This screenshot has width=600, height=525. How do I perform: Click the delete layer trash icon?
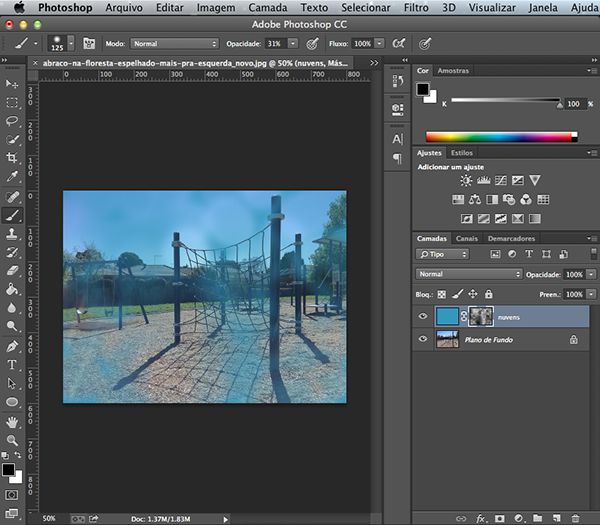coord(575,518)
